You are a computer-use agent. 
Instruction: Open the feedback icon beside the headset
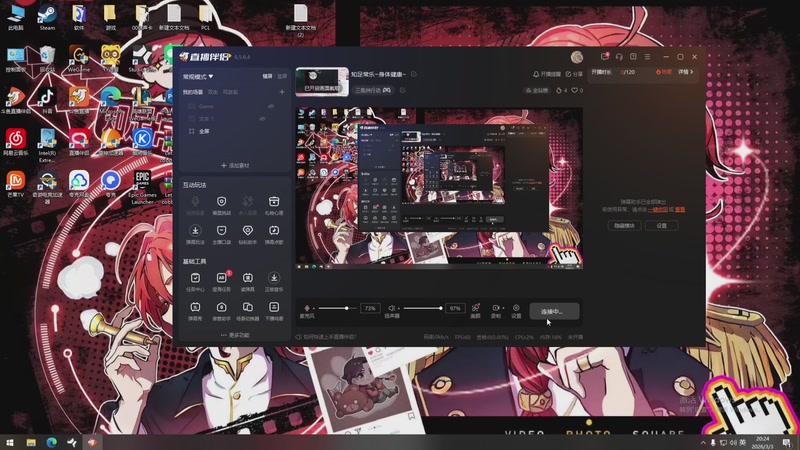point(633,57)
